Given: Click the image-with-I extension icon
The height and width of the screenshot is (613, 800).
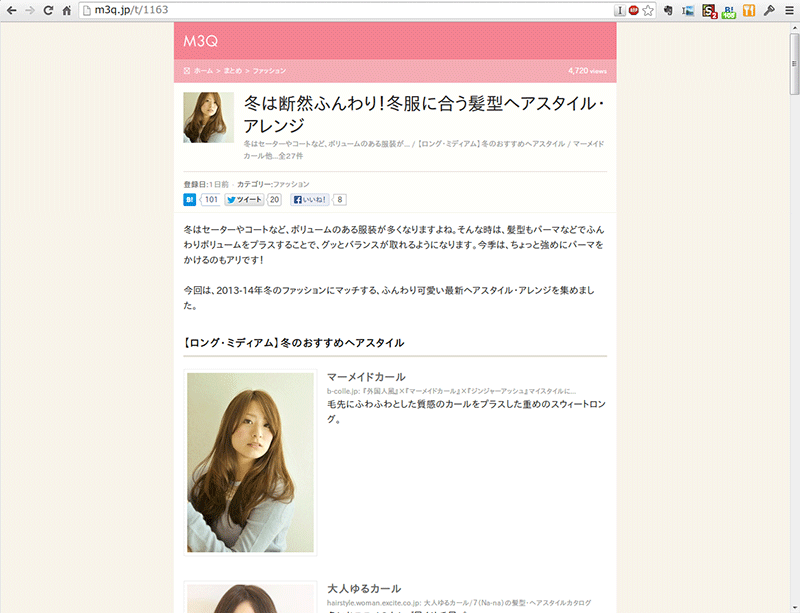Looking at the screenshot, I should coord(688,10).
